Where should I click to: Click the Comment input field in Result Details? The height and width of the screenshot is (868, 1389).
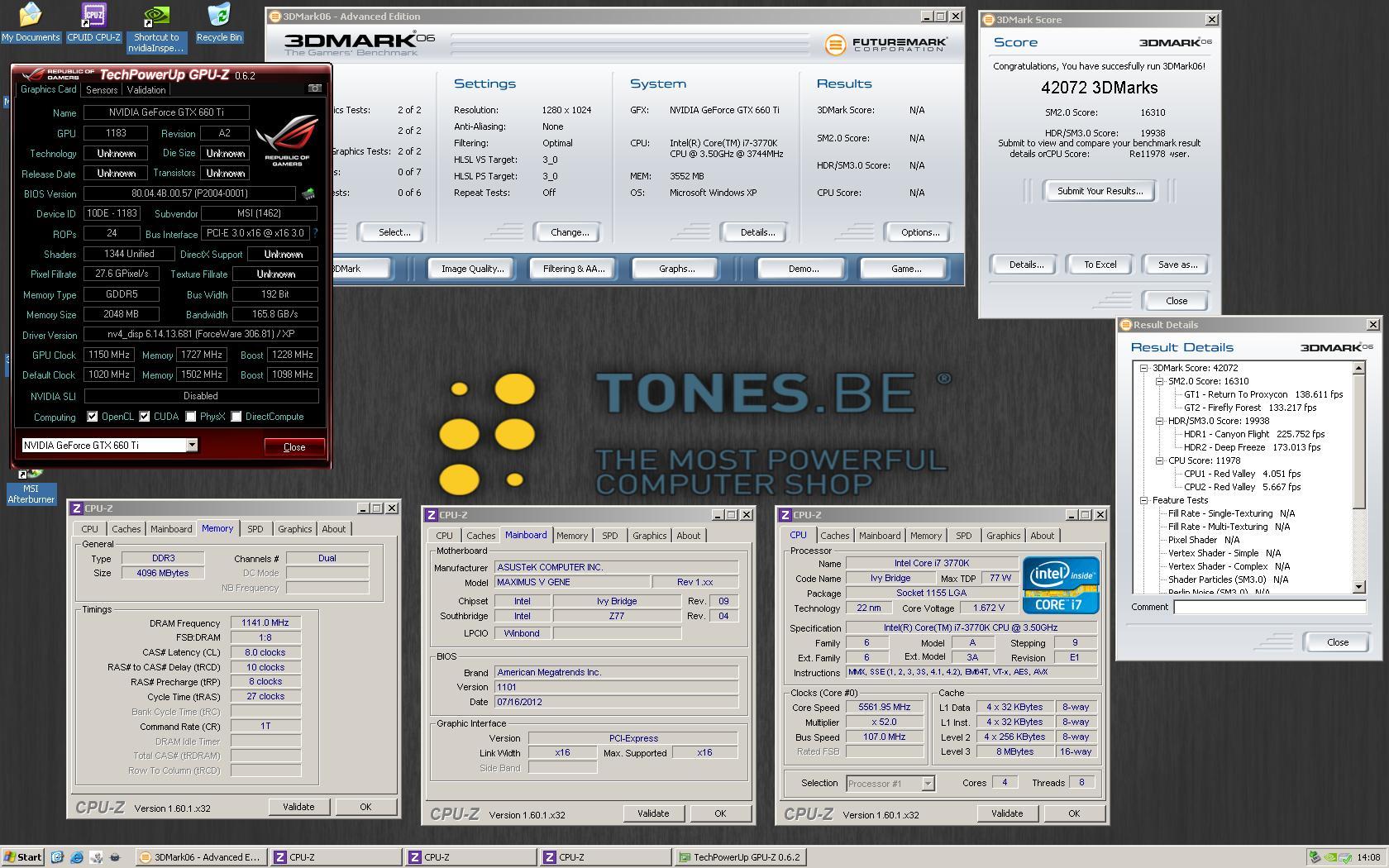[x=1268, y=607]
